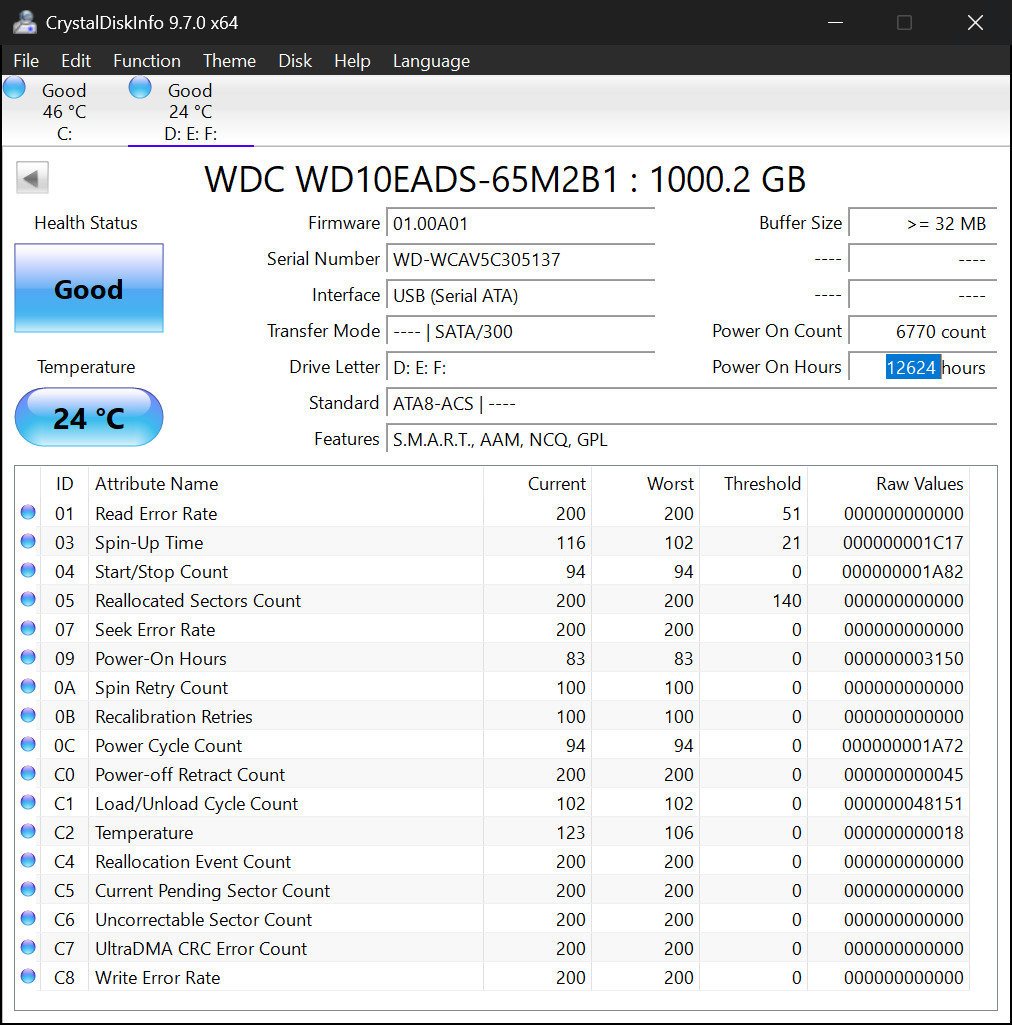Click status dot for Power-off Retract Count
The height and width of the screenshot is (1025, 1012).
28,773
